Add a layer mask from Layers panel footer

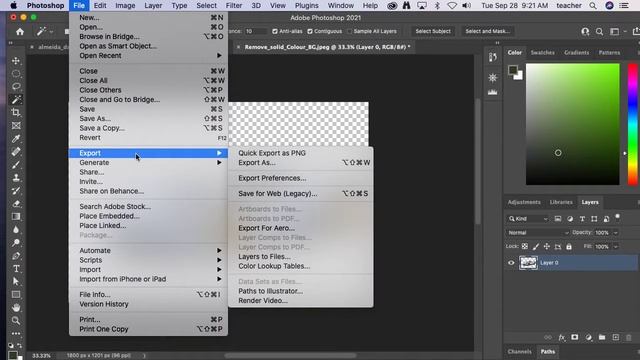pos(575,337)
